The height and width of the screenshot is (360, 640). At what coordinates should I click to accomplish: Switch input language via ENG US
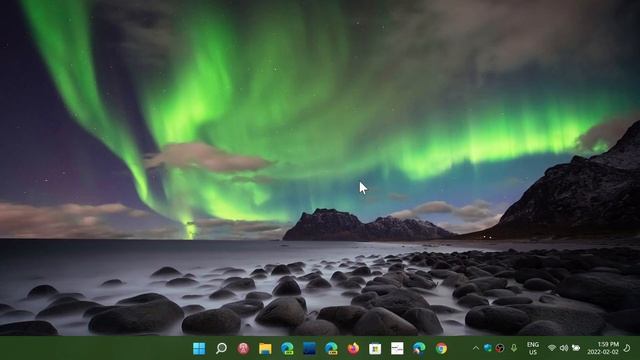click(x=533, y=348)
